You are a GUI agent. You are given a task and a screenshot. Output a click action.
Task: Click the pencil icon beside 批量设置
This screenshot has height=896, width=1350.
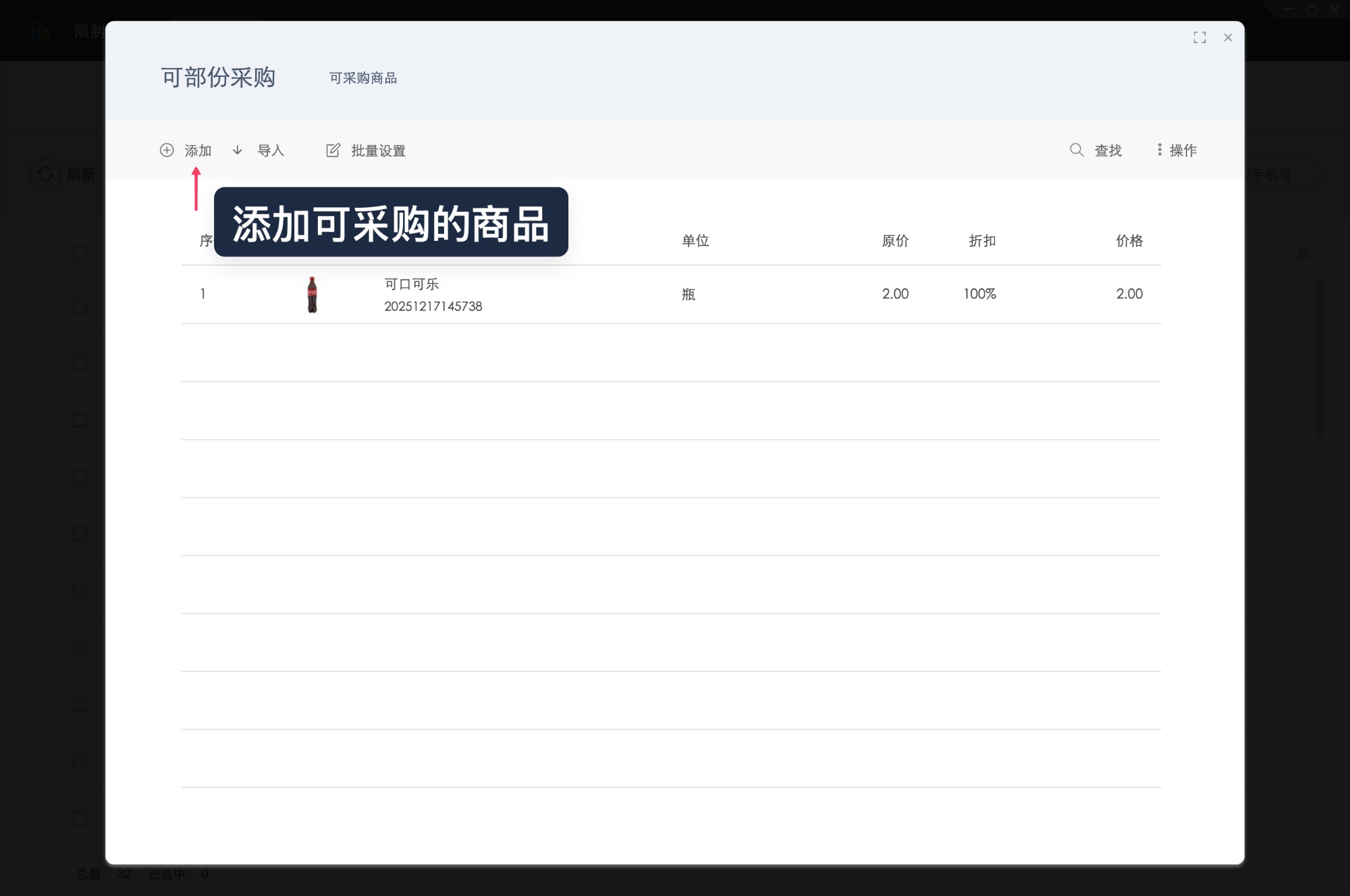coord(333,150)
